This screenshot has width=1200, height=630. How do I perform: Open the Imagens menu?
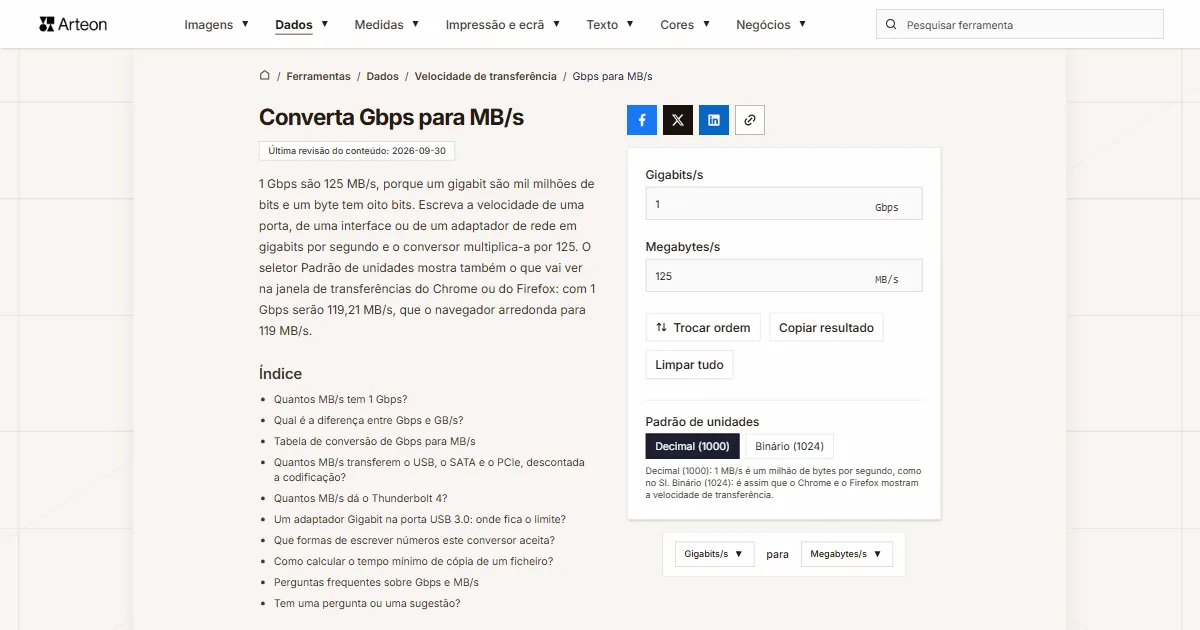coord(216,25)
